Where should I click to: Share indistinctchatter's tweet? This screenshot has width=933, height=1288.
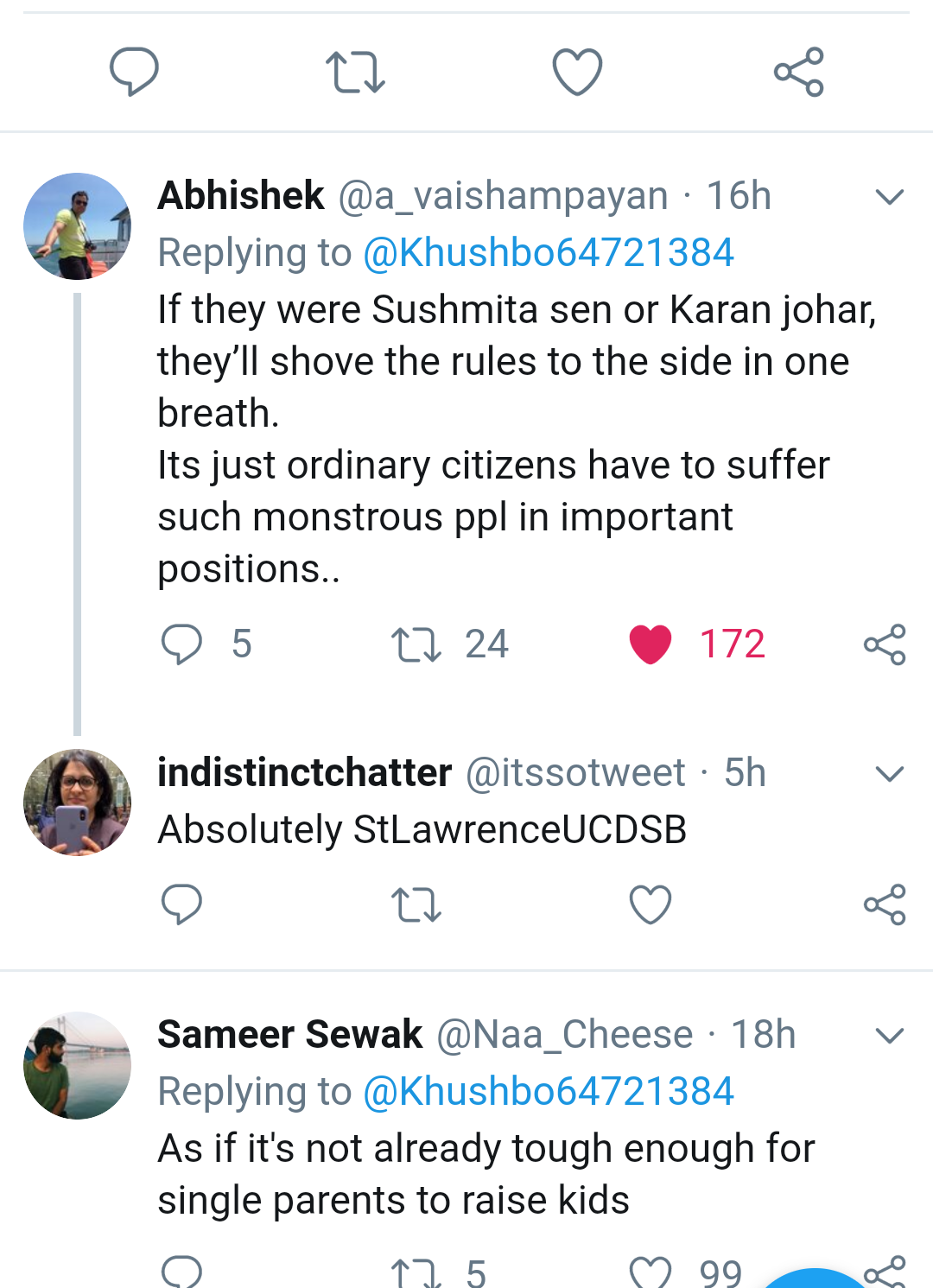click(885, 905)
